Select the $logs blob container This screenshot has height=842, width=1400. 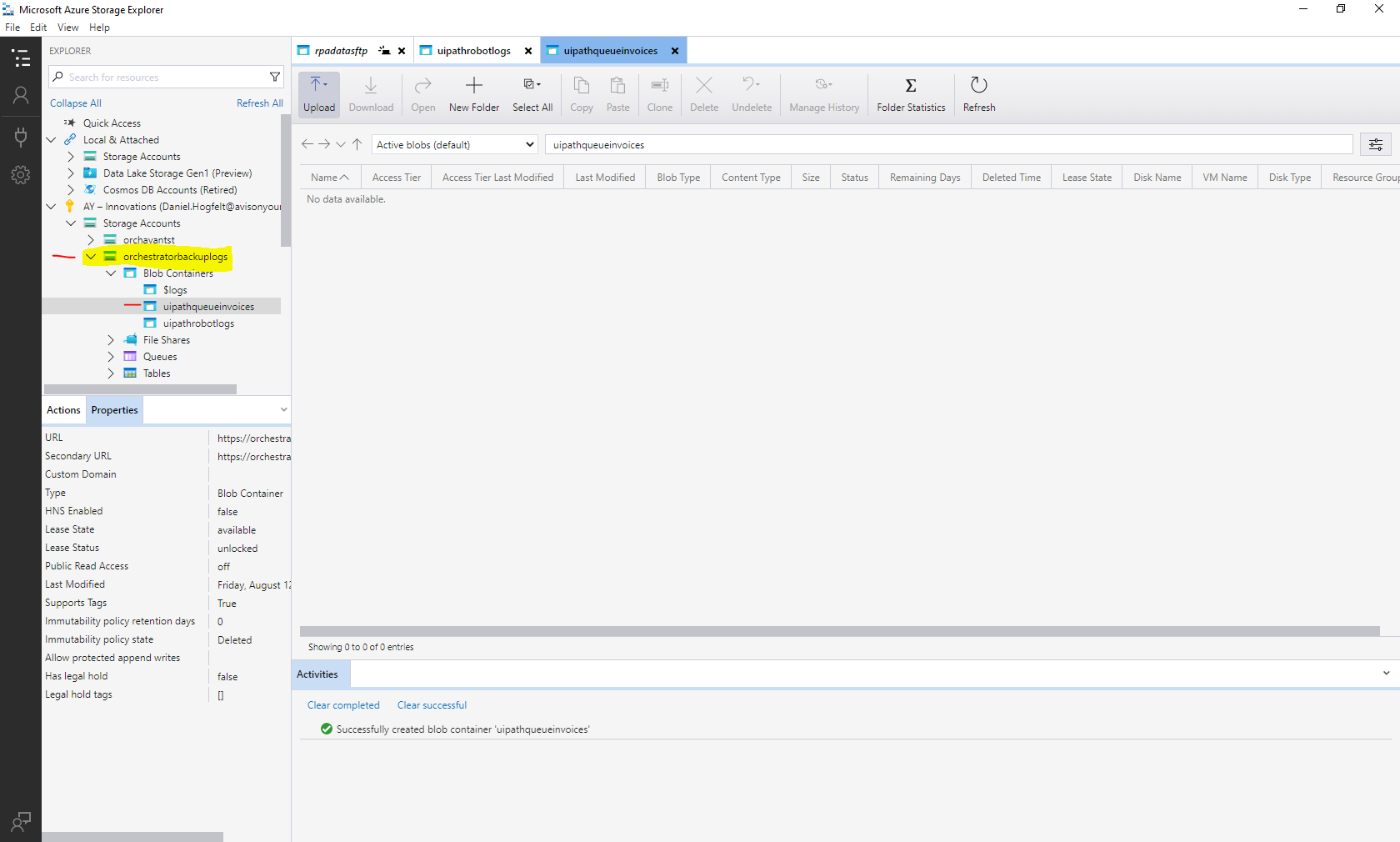coord(175,289)
